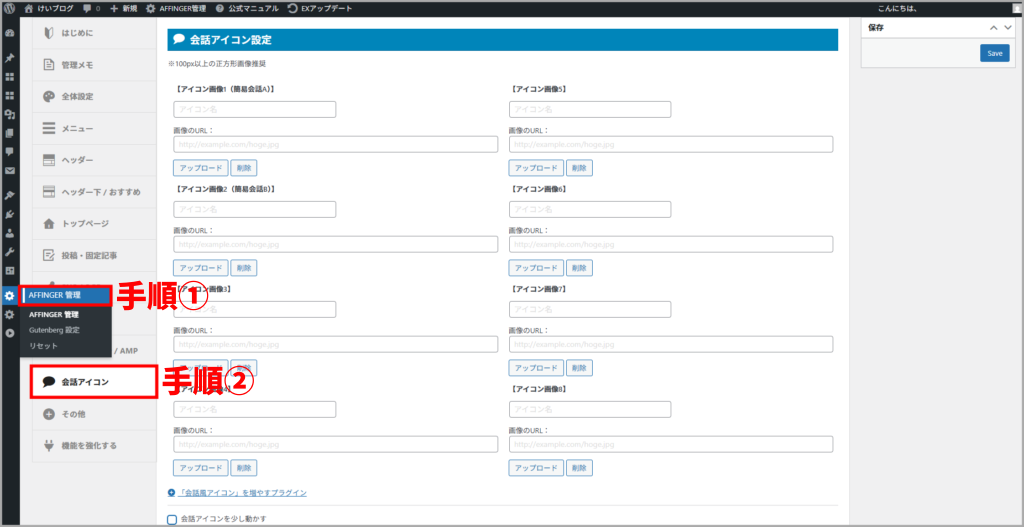Screen dimensions: 1024x527
Task: Click the 画像のURL field for アイコン画像5
Action: click(x=670, y=145)
